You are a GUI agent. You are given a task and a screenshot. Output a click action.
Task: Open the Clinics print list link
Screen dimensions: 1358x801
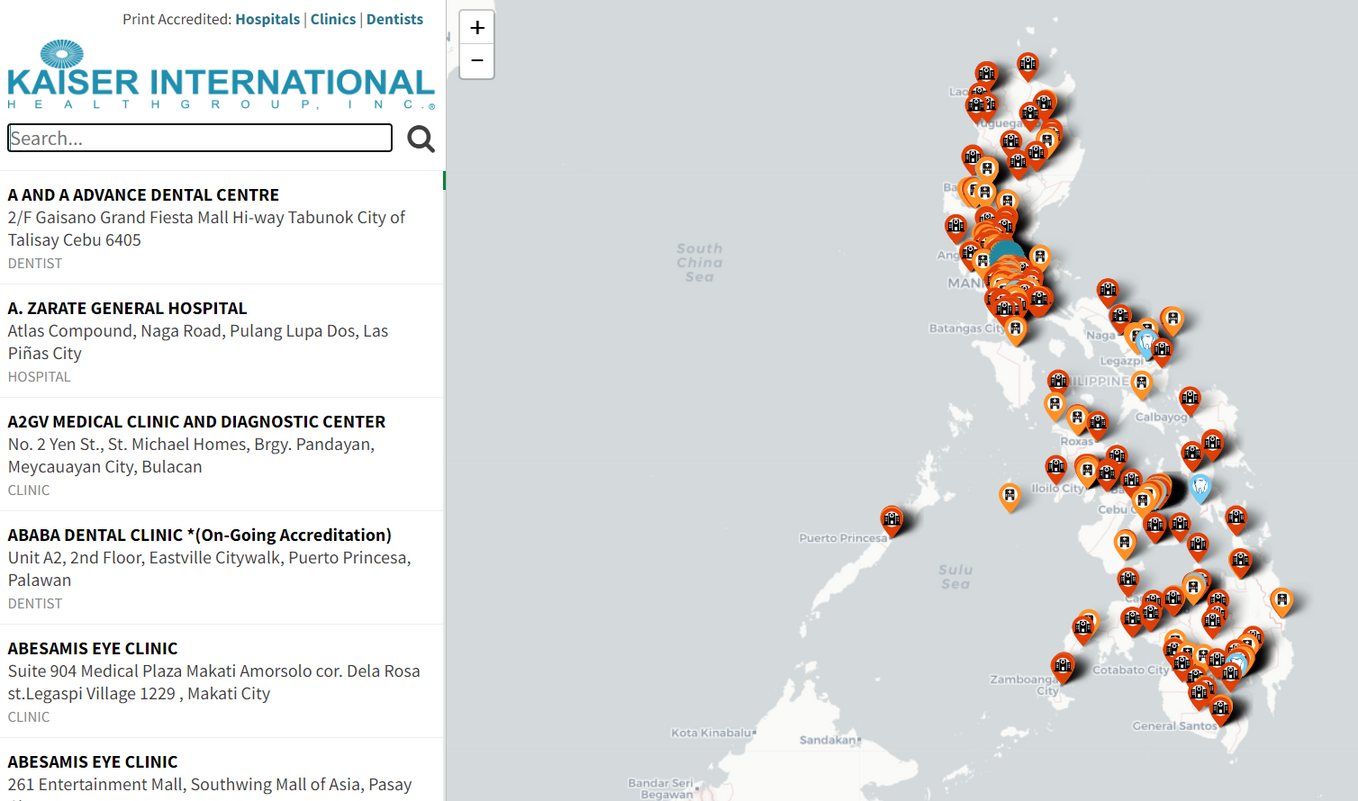pos(333,19)
